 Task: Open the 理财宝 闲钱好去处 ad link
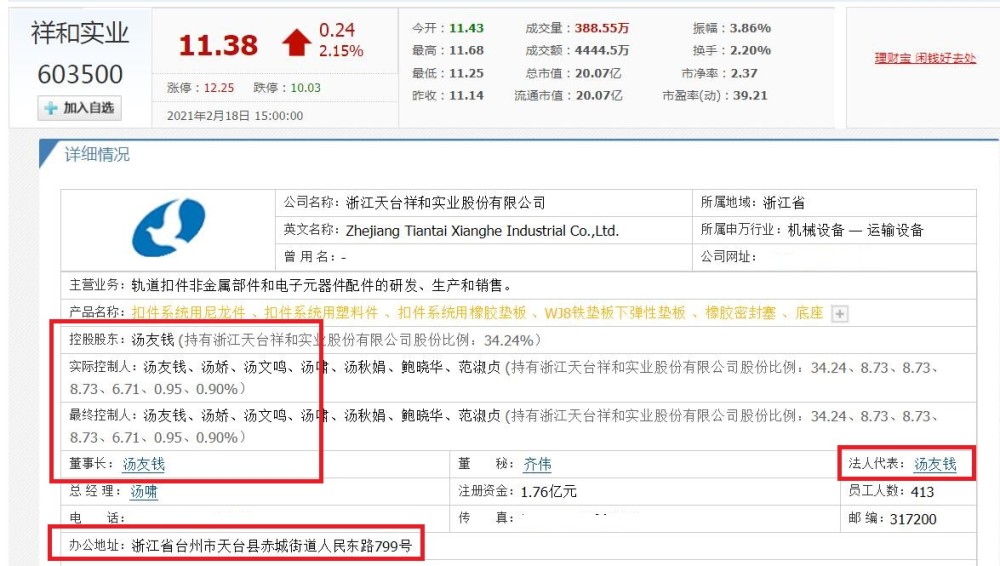[925, 58]
